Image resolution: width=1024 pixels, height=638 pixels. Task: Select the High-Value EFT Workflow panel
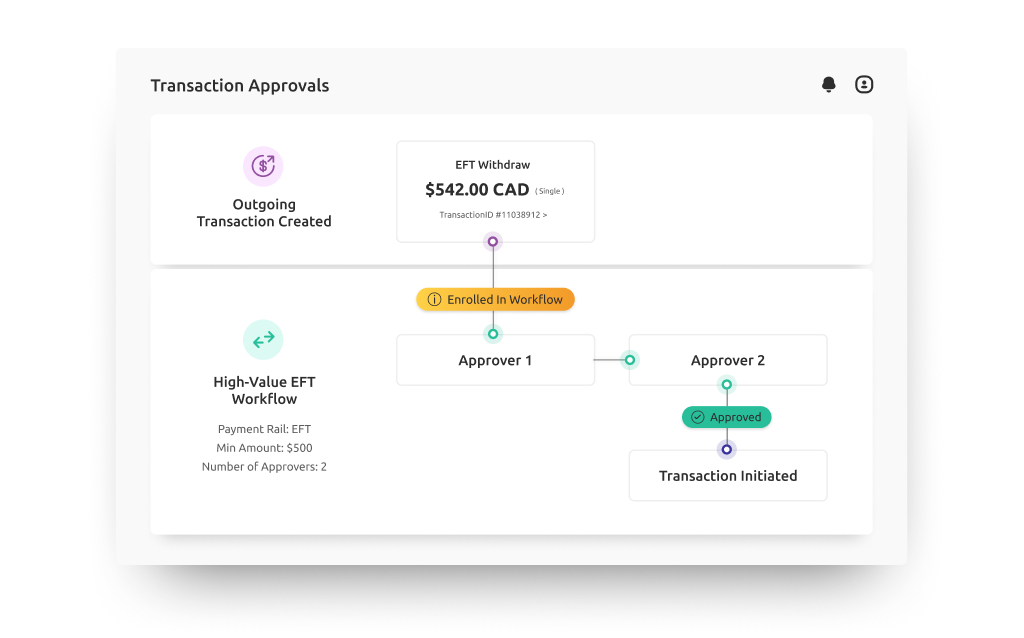point(263,389)
